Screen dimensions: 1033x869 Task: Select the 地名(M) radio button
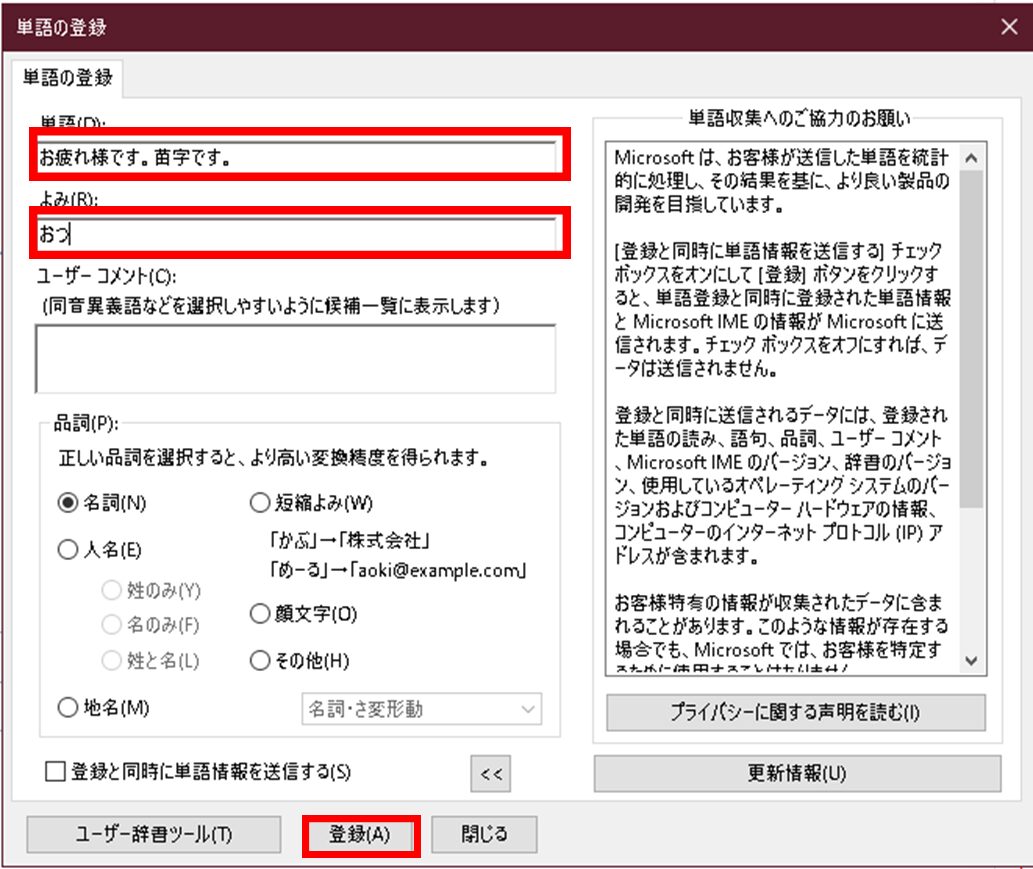(x=69, y=708)
